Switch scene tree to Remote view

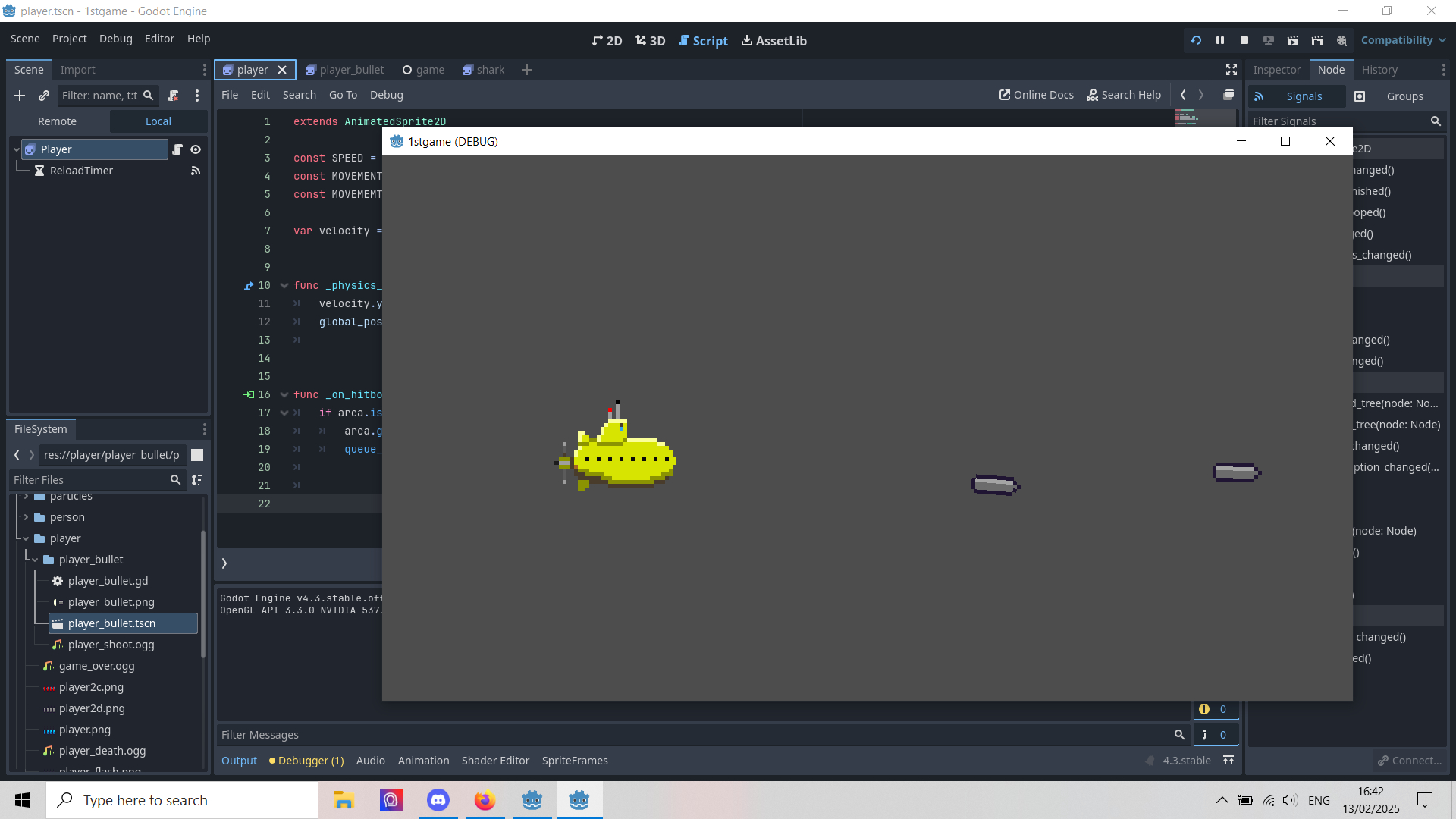point(58,121)
